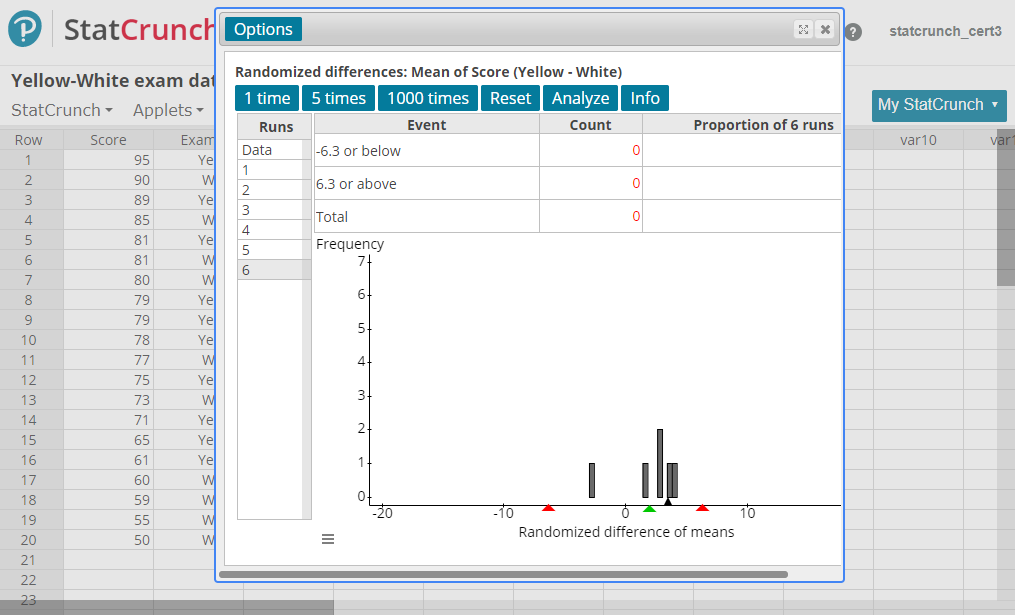The image size is (1015, 615).
Task: Open the StatCrunch menu
Action: [x=61, y=110]
